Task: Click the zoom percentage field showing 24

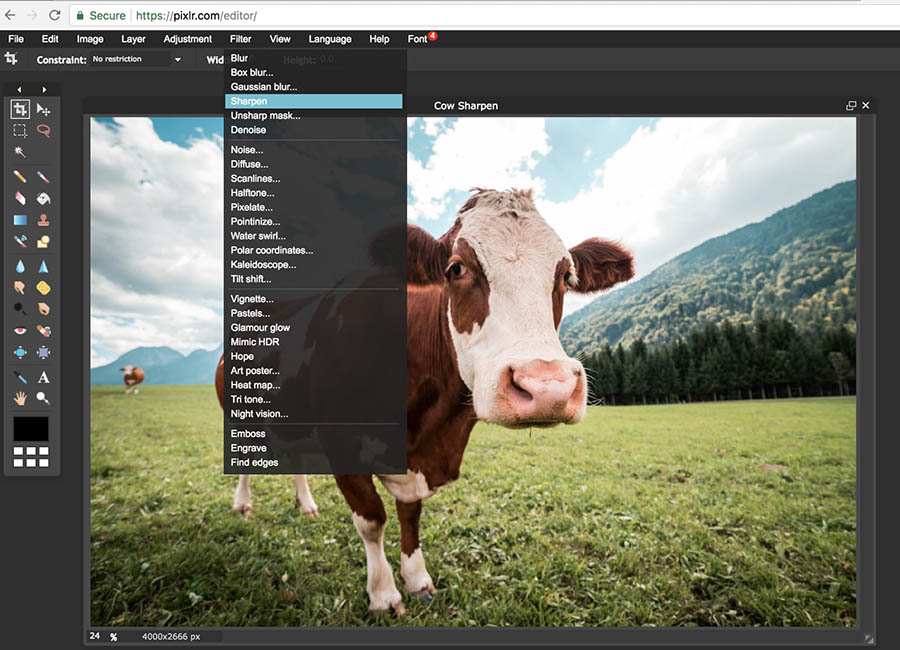Action: point(95,636)
